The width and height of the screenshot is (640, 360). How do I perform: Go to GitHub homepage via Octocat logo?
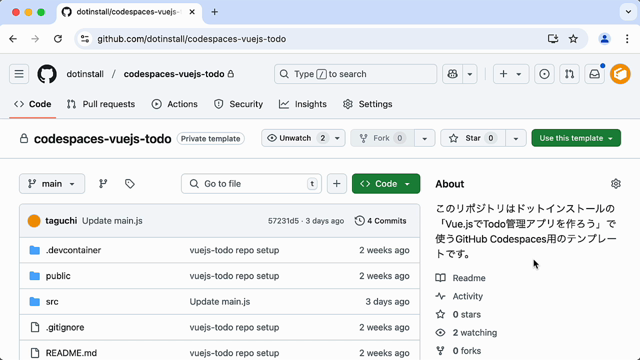point(47,74)
